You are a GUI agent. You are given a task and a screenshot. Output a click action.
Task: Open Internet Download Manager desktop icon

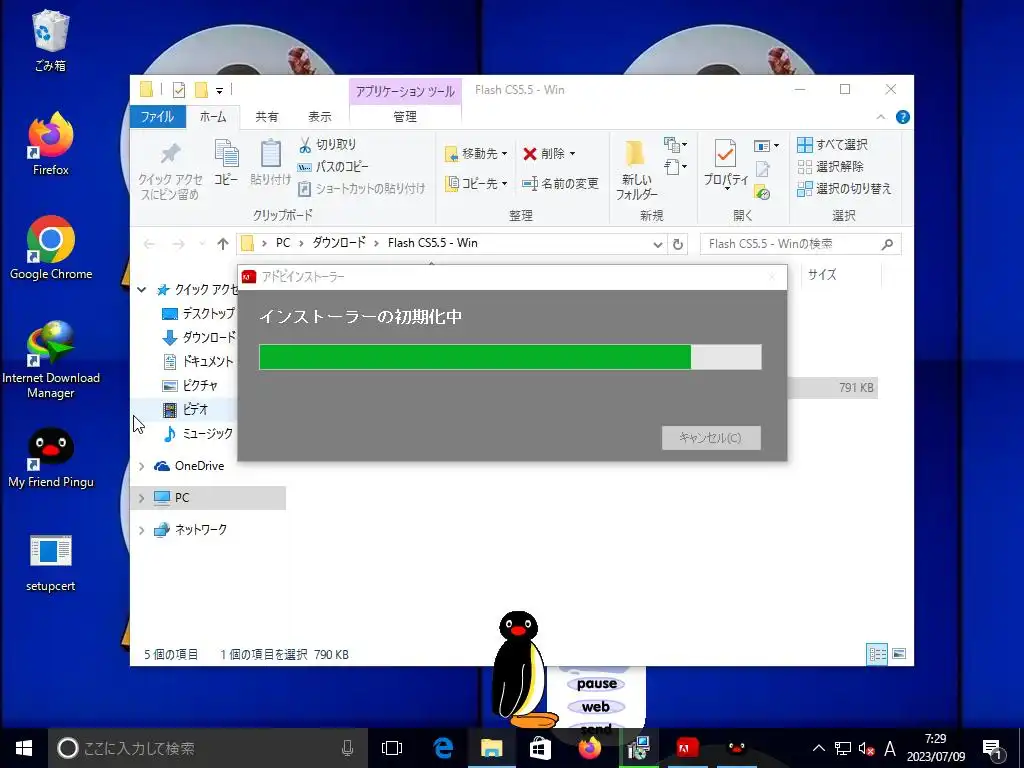coord(50,359)
